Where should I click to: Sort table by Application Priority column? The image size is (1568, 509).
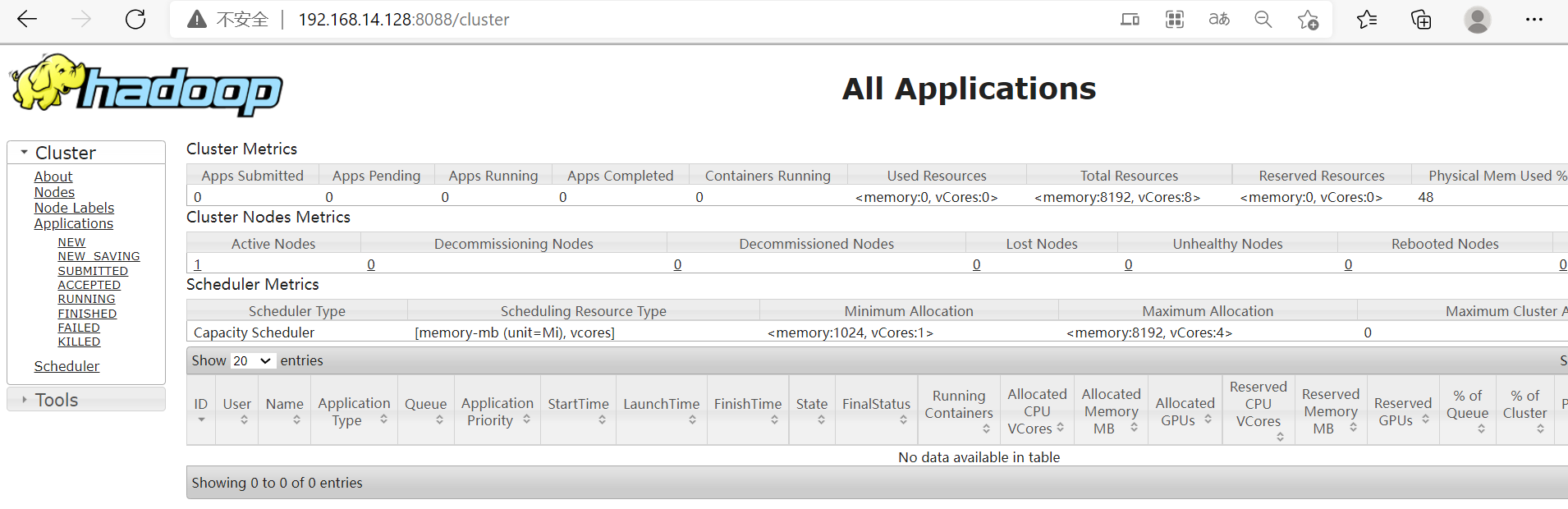click(x=526, y=419)
